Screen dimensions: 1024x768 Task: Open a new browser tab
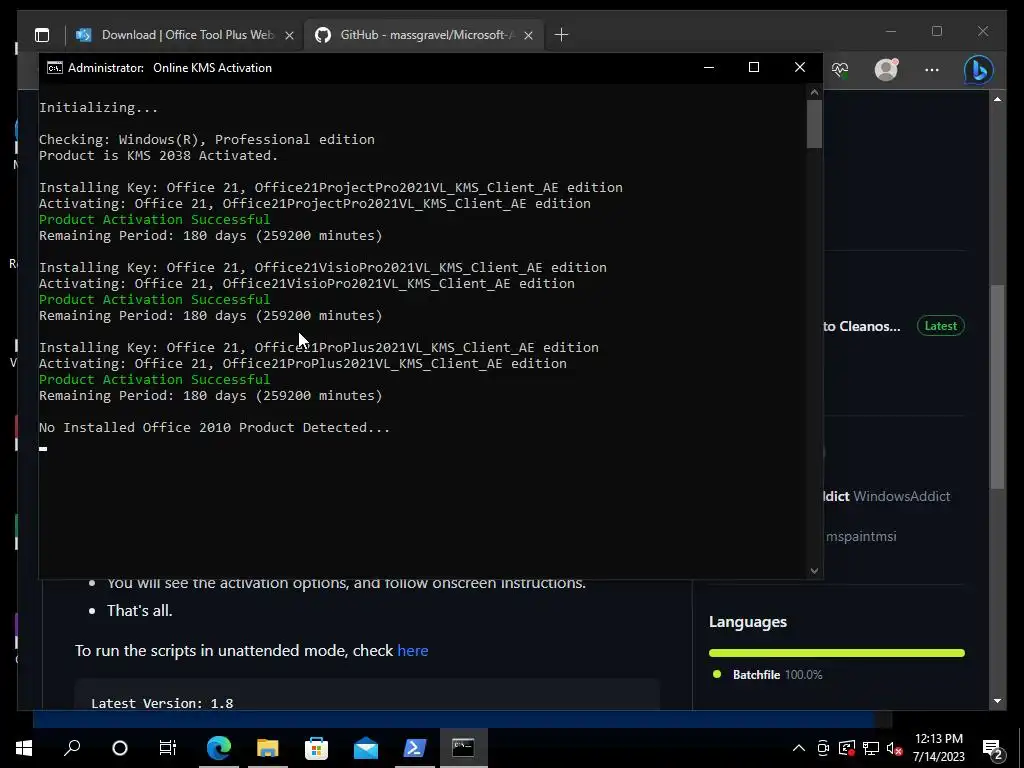(562, 35)
